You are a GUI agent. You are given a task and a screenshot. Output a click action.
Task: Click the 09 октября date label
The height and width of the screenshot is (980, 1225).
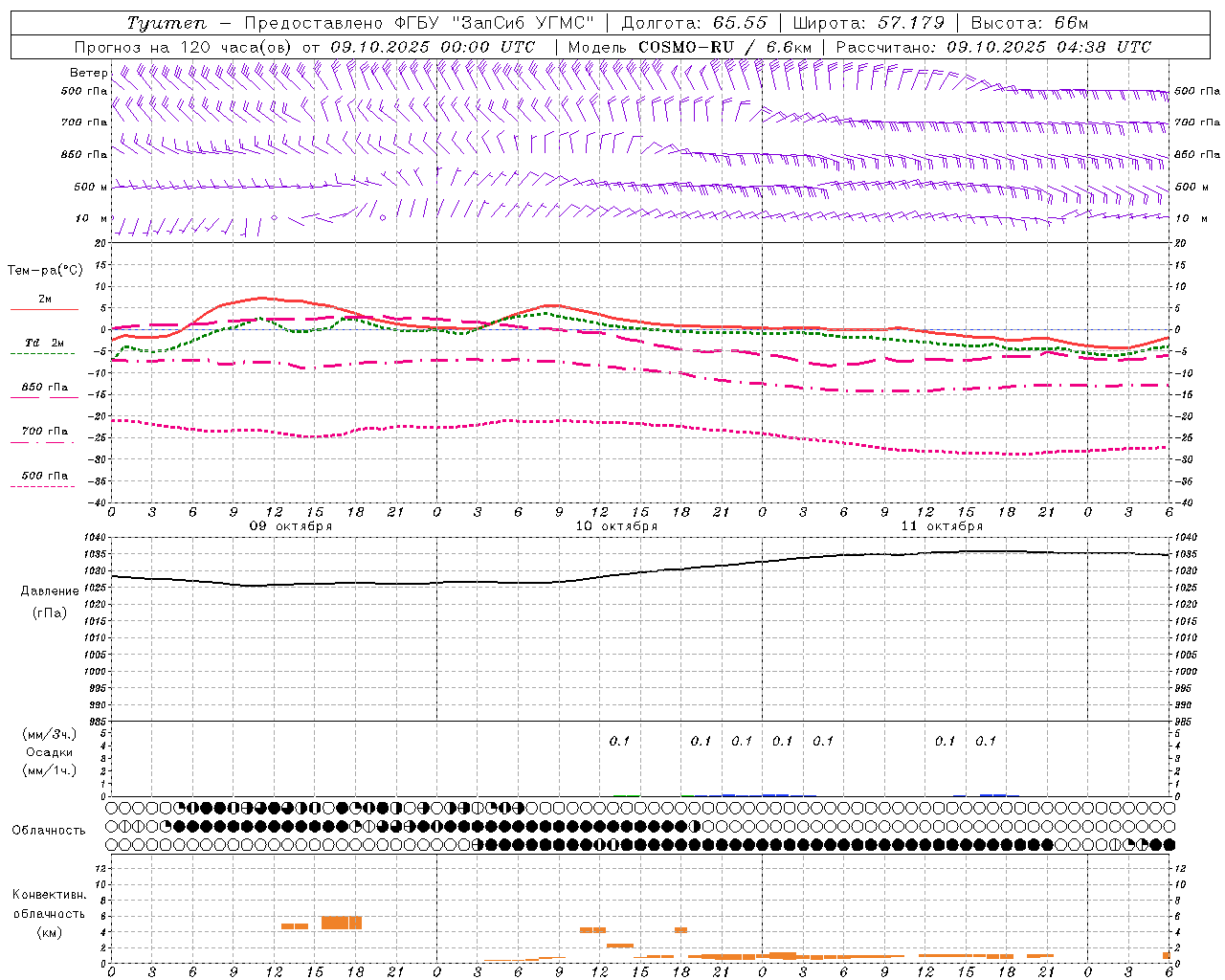(291, 525)
